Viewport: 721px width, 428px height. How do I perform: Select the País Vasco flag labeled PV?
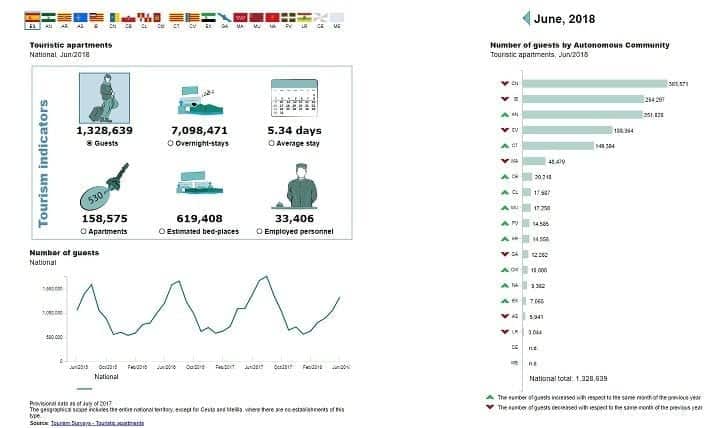click(x=289, y=18)
